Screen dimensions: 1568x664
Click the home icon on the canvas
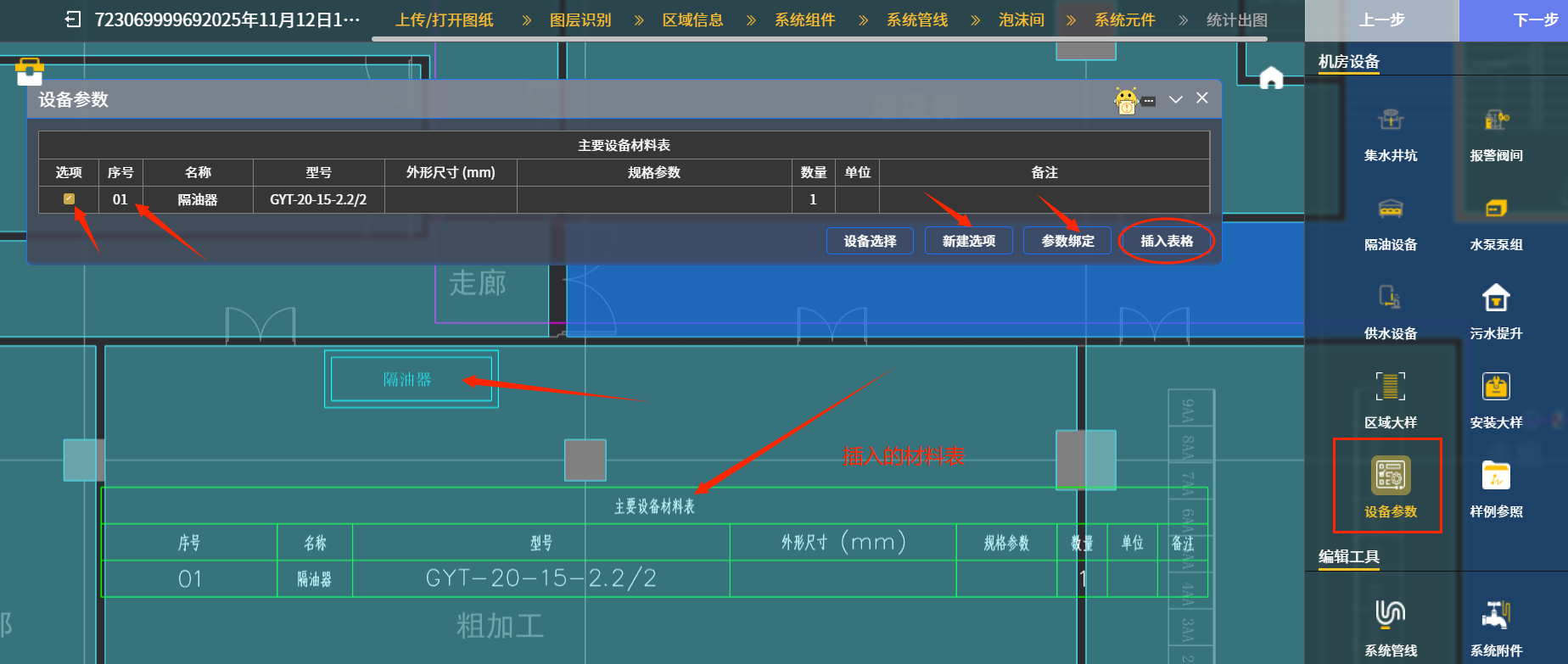point(1271,79)
